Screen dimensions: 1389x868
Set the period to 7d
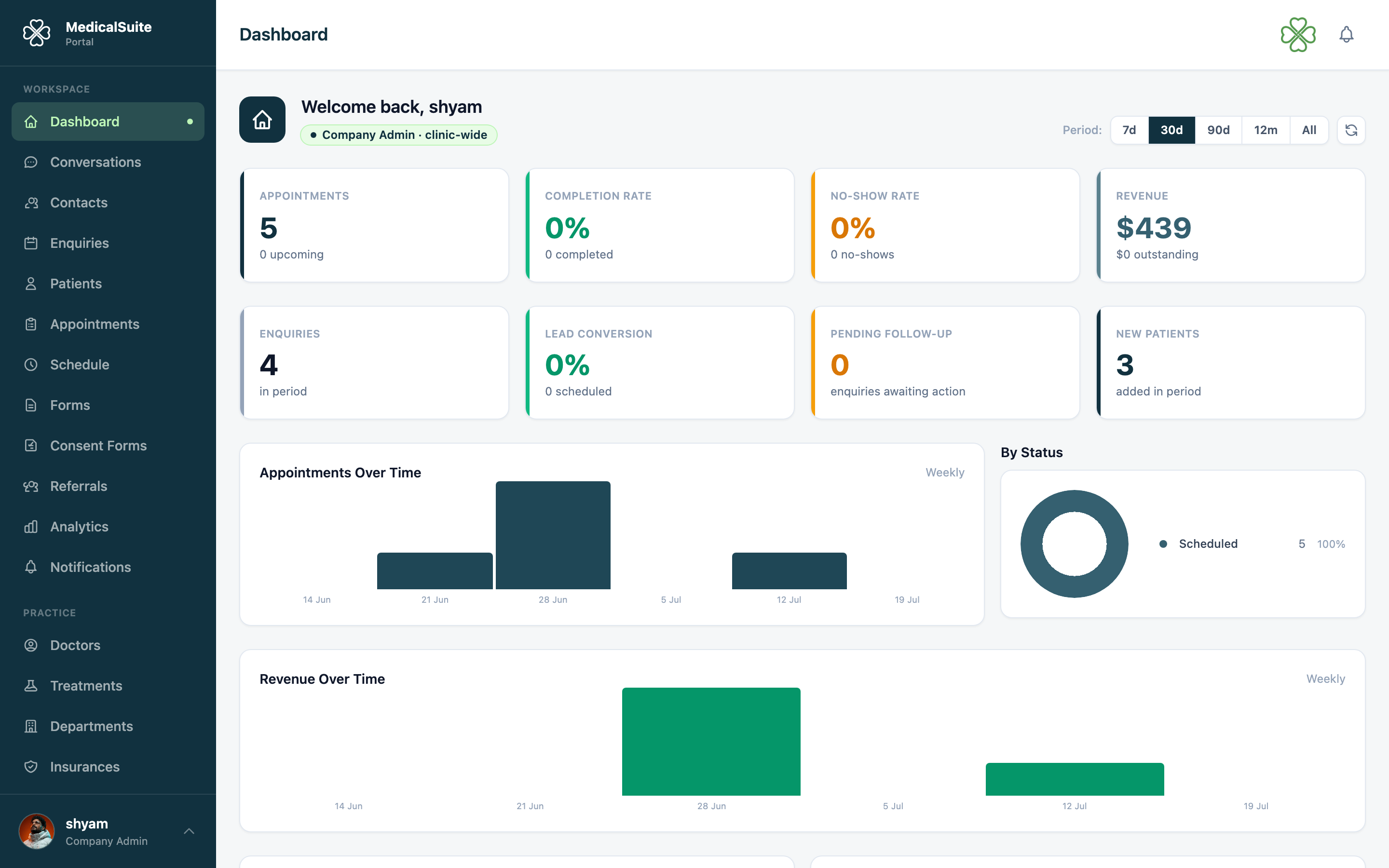[1129, 130]
